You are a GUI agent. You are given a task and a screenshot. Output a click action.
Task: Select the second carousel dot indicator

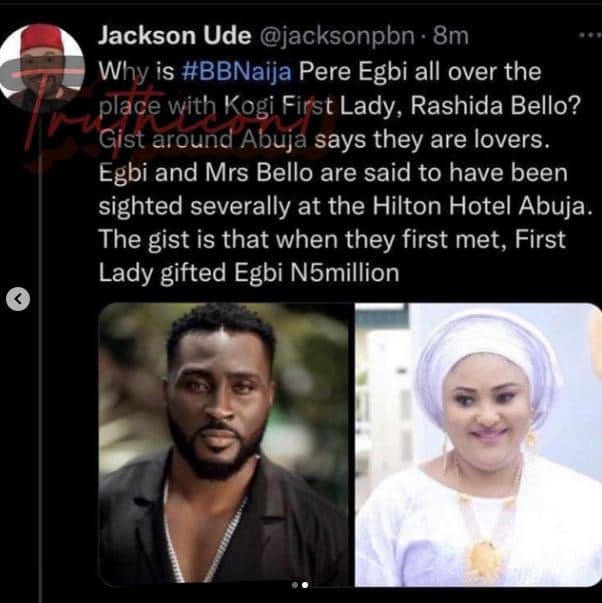pyautogui.click(x=305, y=585)
